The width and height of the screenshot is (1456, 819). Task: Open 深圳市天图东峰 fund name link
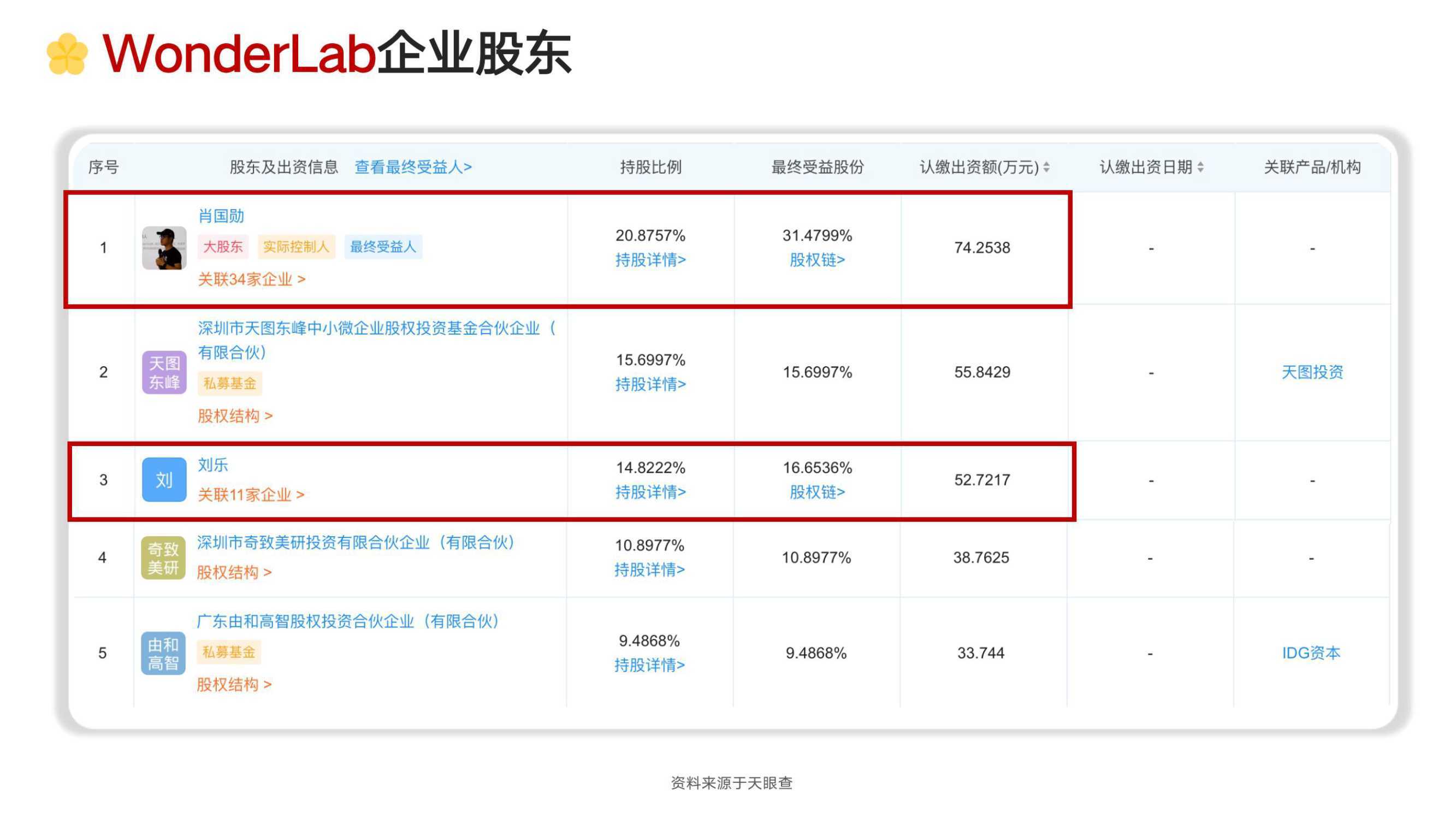point(377,340)
